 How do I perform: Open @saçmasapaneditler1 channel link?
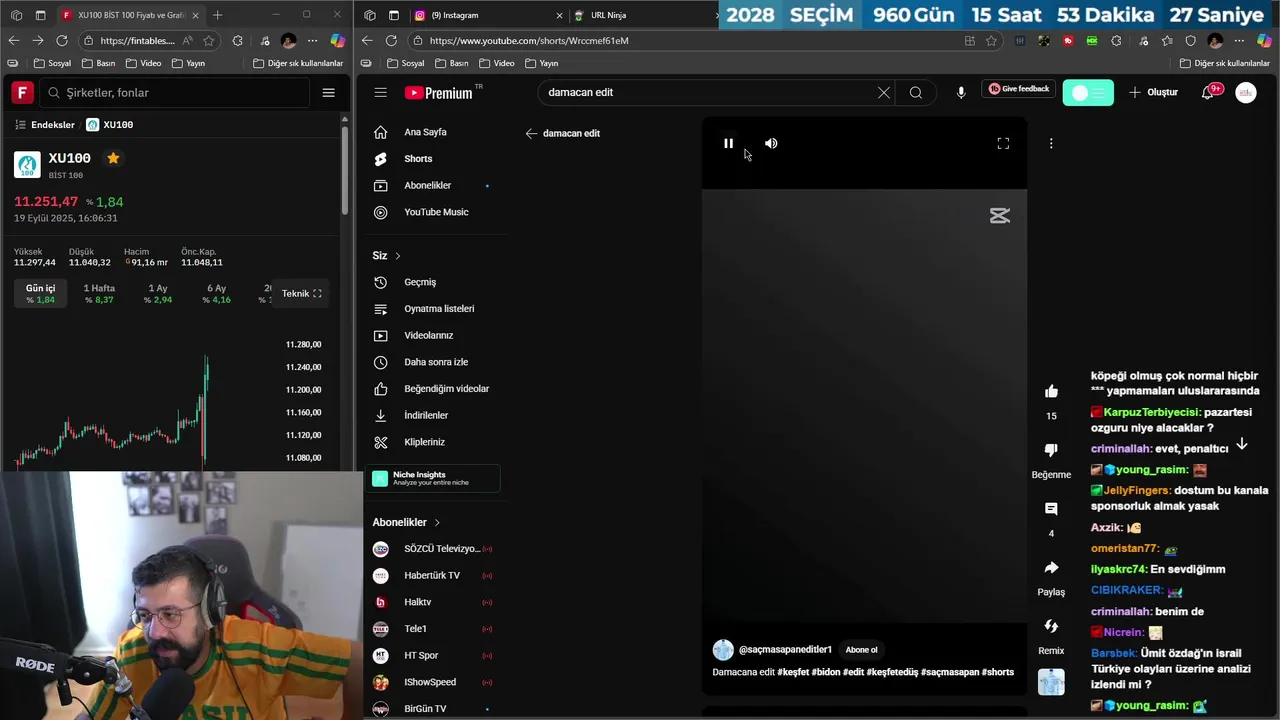tap(785, 650)
